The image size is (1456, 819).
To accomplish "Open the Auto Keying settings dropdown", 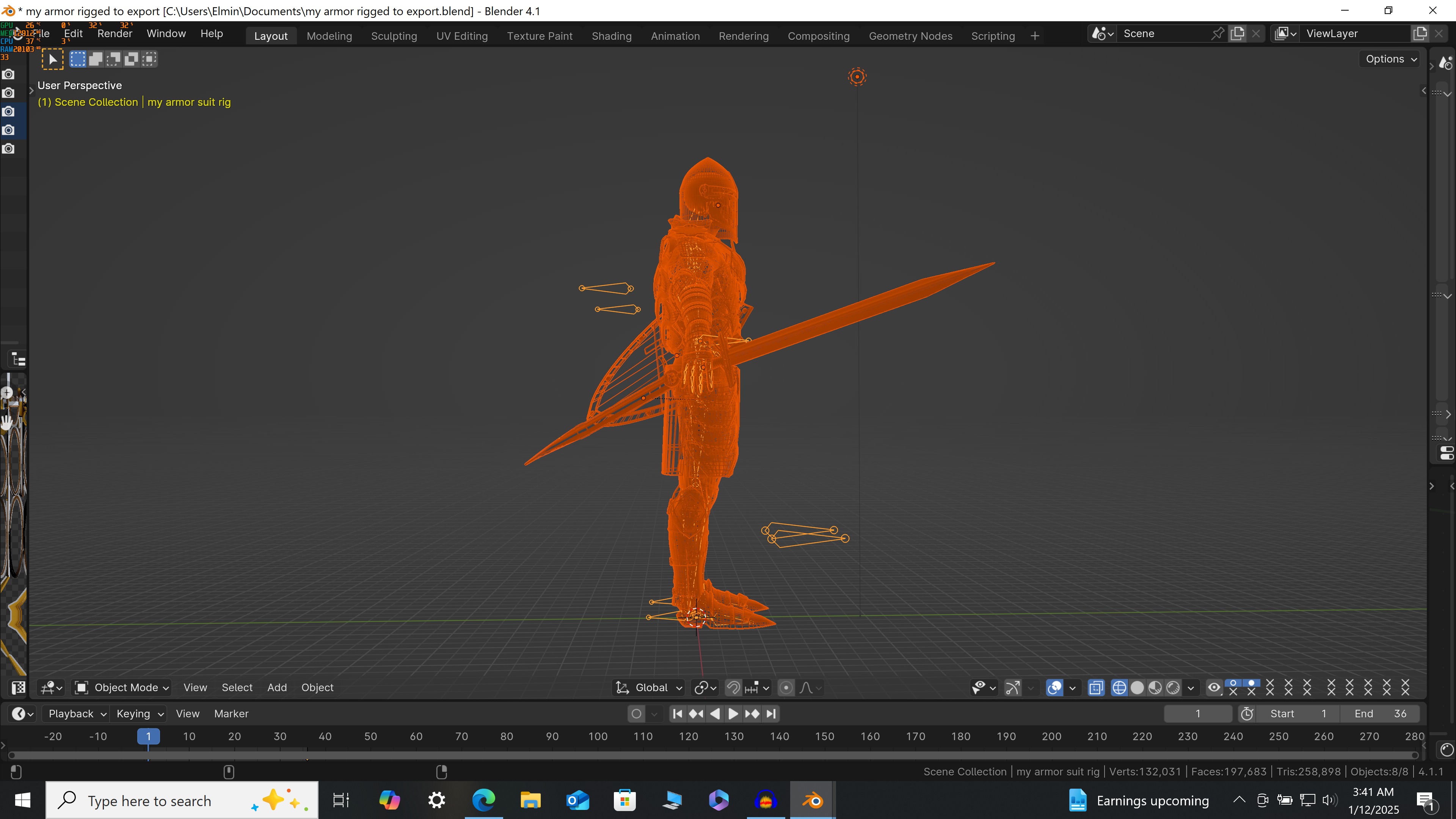I will click(x=654, y=714).
